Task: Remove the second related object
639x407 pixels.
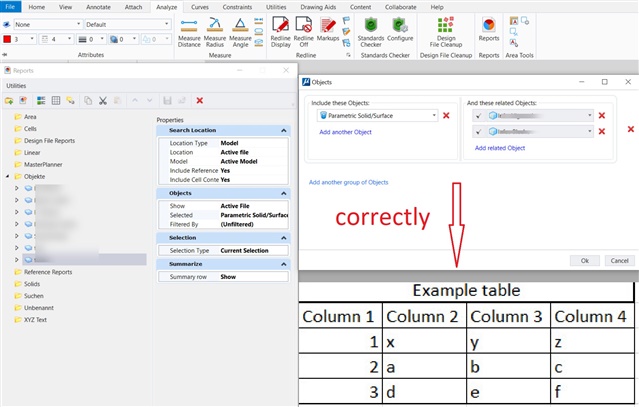Action: (x=602, y=132)
